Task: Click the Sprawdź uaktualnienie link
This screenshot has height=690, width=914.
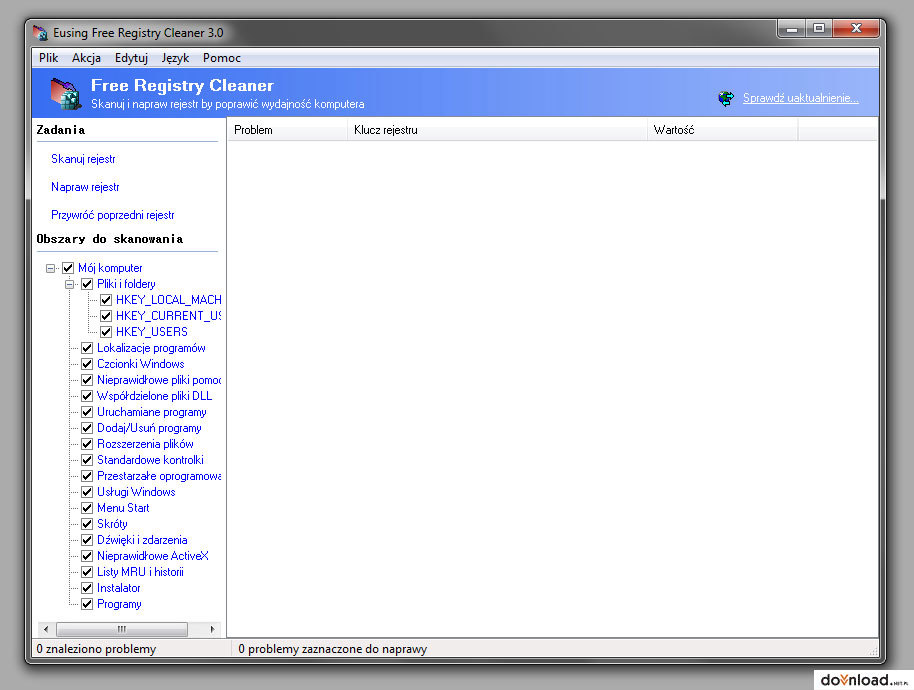Action: [800, 98]
